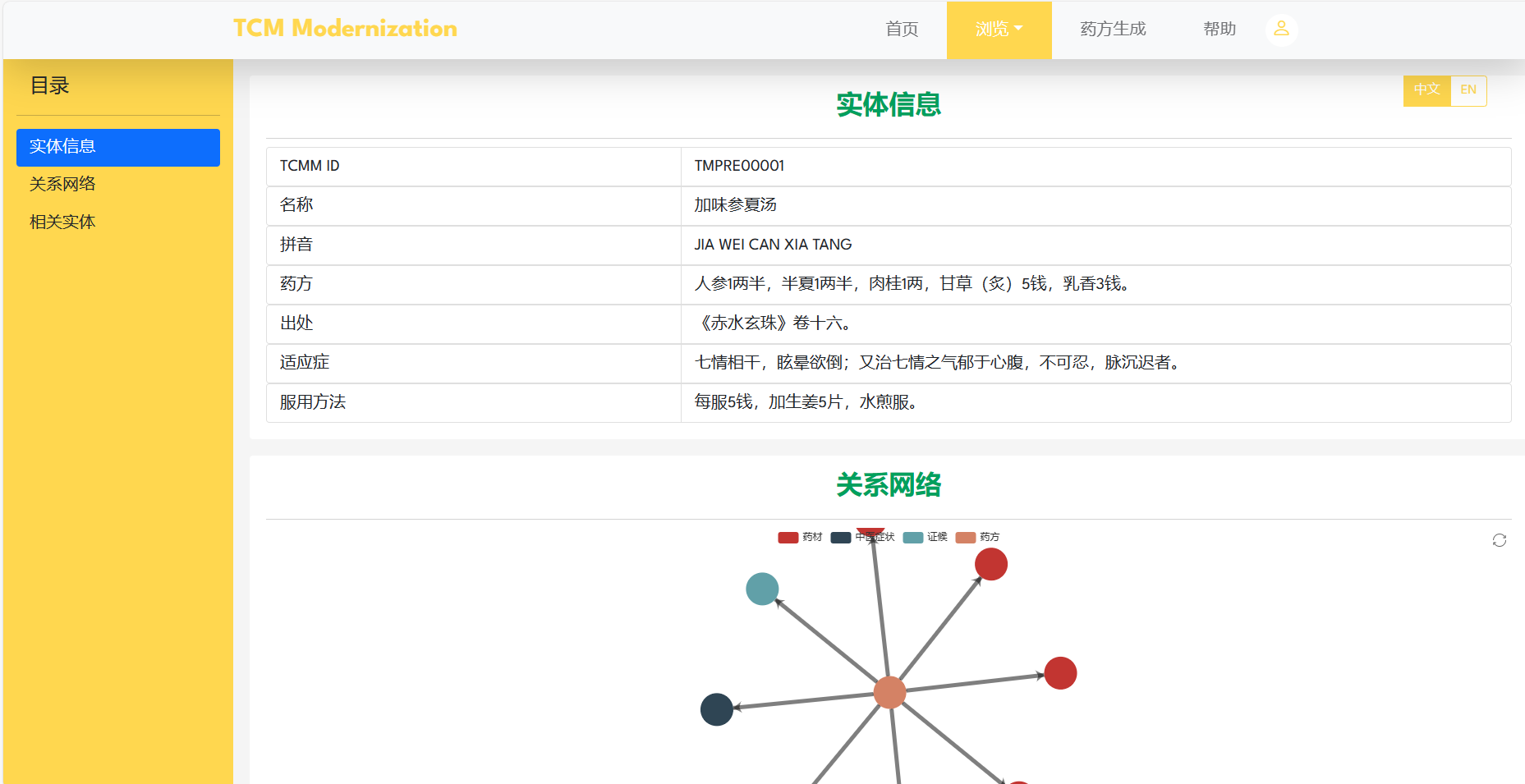Click the orange 药方 legend swatch

coord(966,538)
